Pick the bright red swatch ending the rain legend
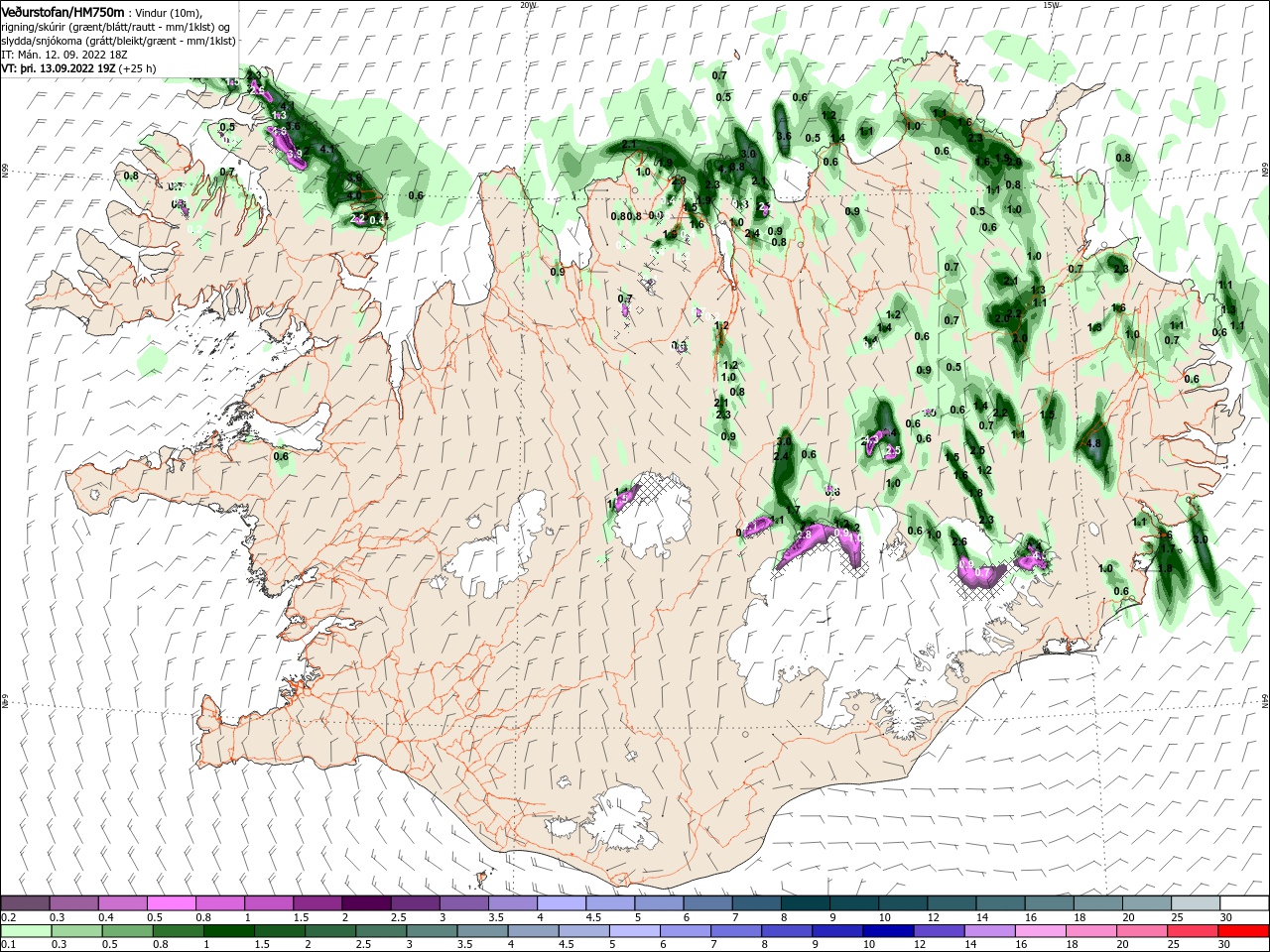Viewport: 1270px width, 952px height. click(1244, 931)
